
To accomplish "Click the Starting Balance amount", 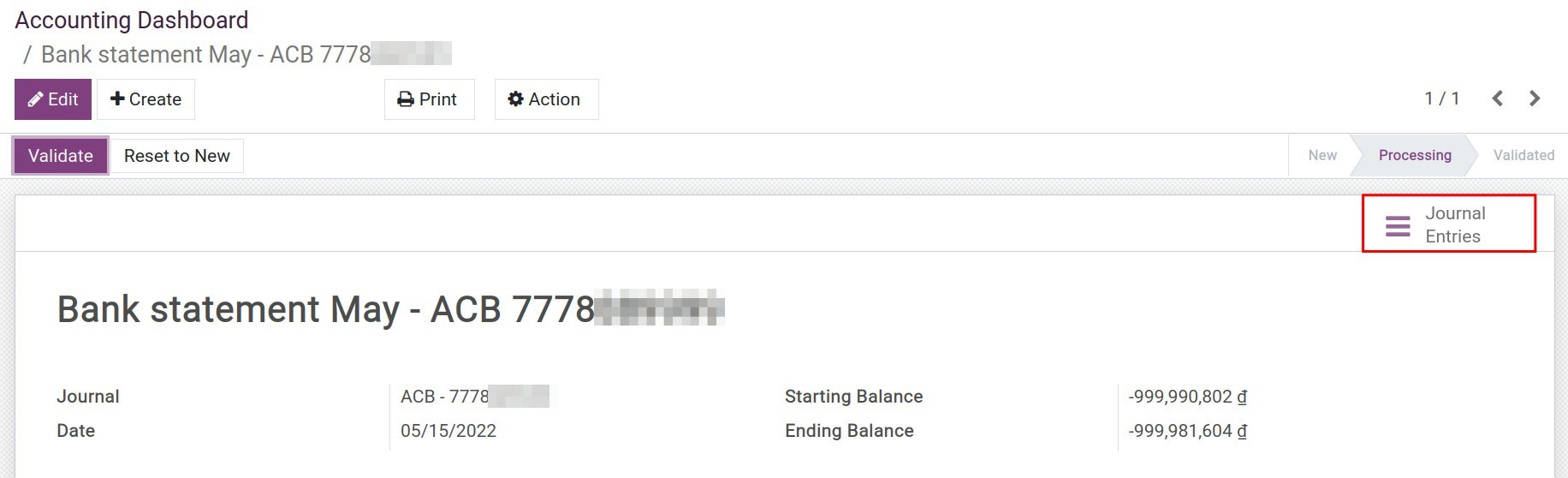I will point(1187,397).
